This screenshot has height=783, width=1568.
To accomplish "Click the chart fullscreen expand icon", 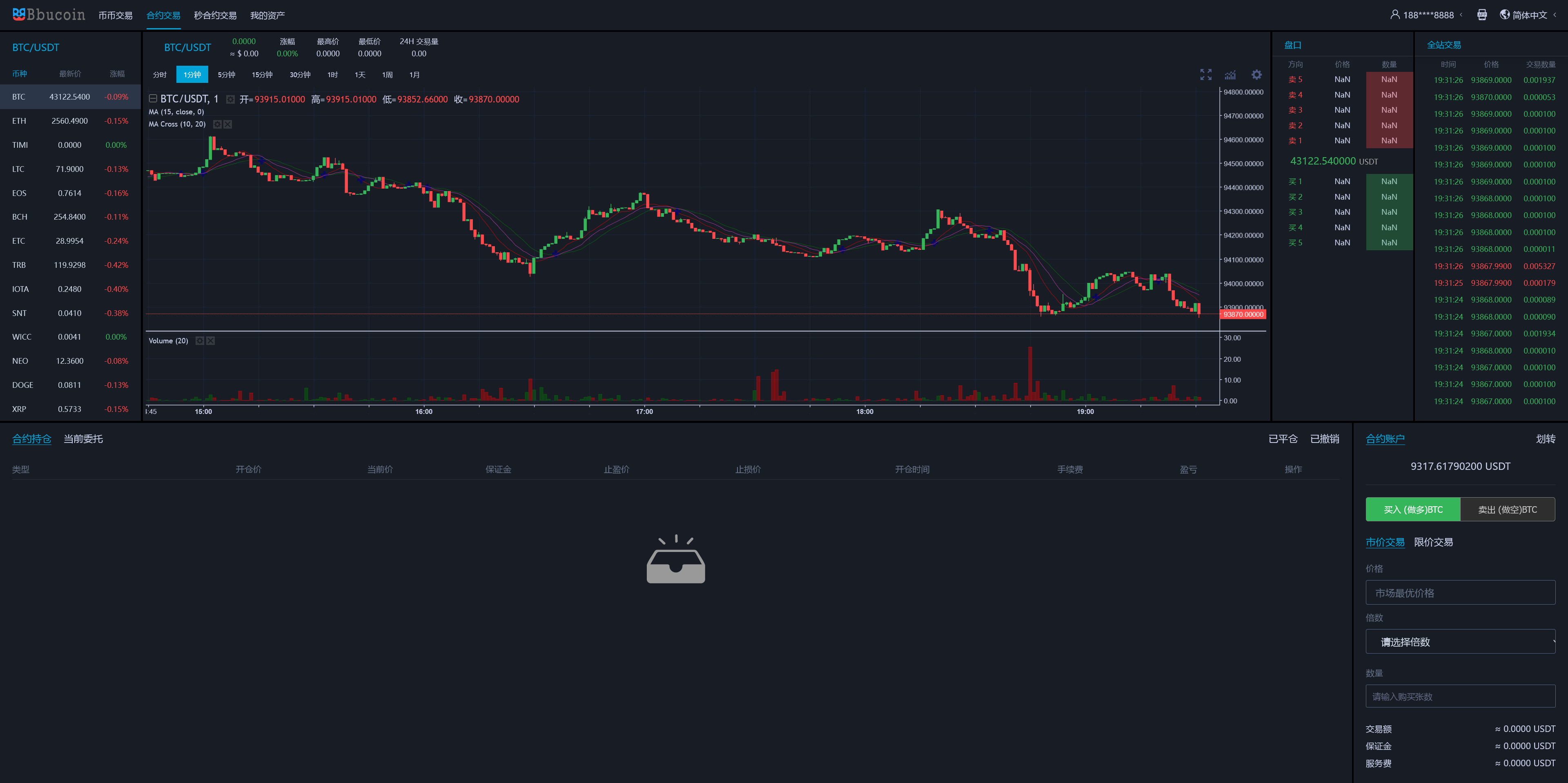I will 1205,74.
